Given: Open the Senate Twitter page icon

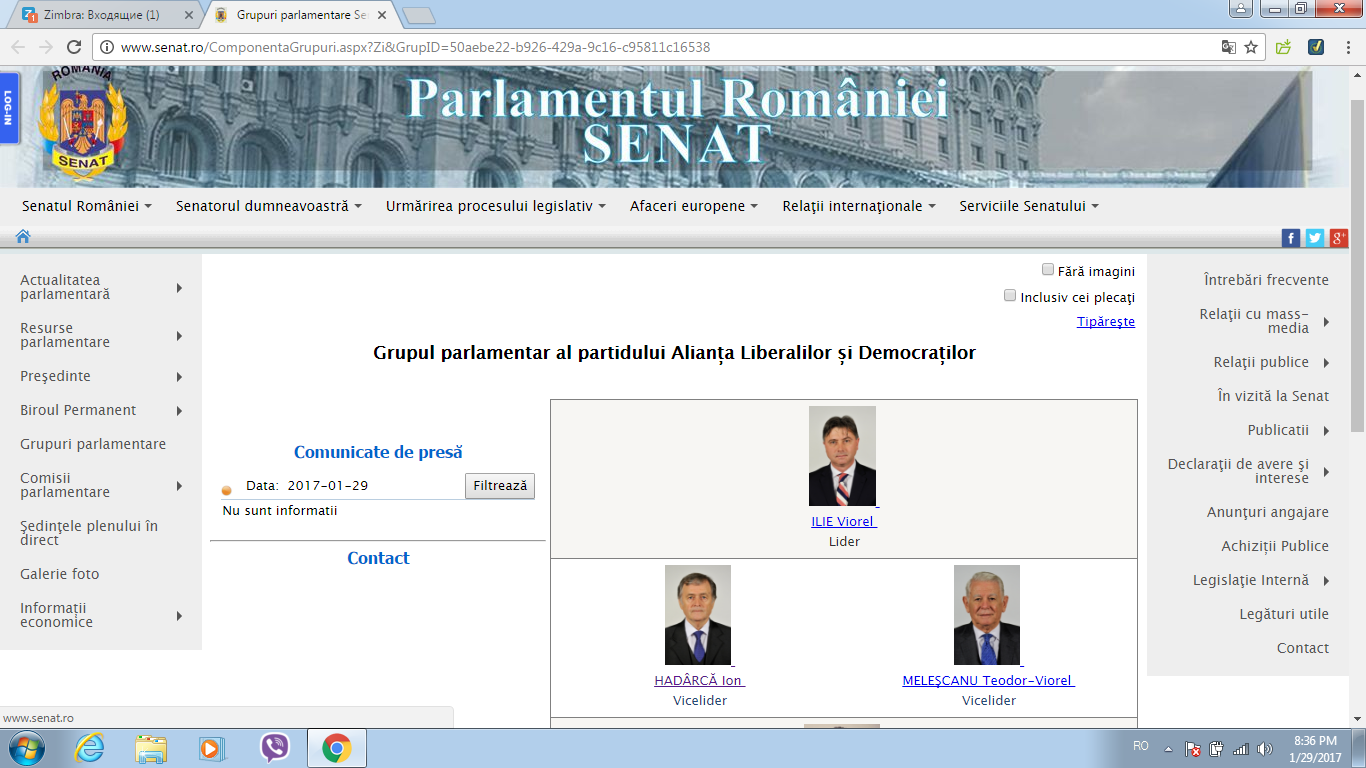Looking at the screenshot, I should coord(1315,237).
